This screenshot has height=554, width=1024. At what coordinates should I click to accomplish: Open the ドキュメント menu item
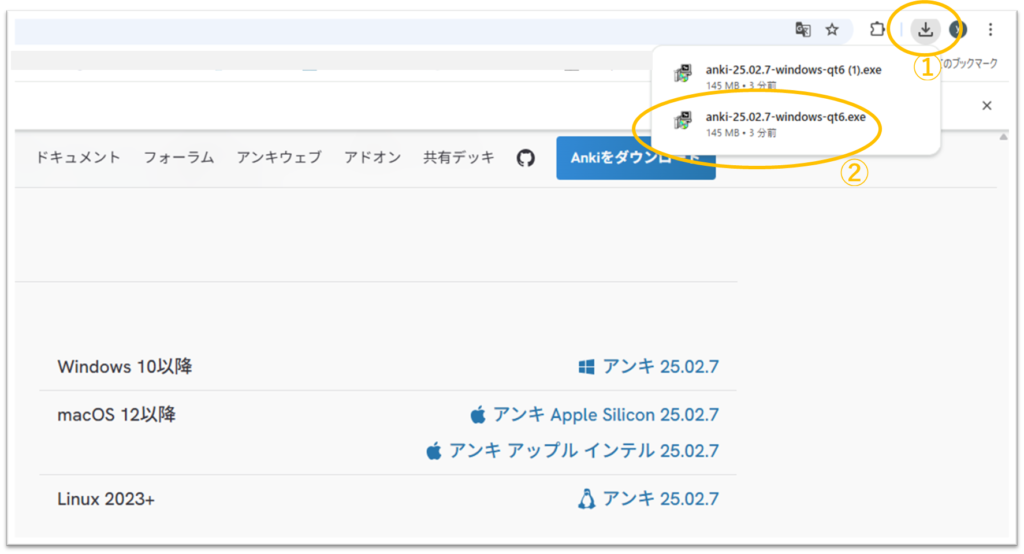(x=78, y=157)
